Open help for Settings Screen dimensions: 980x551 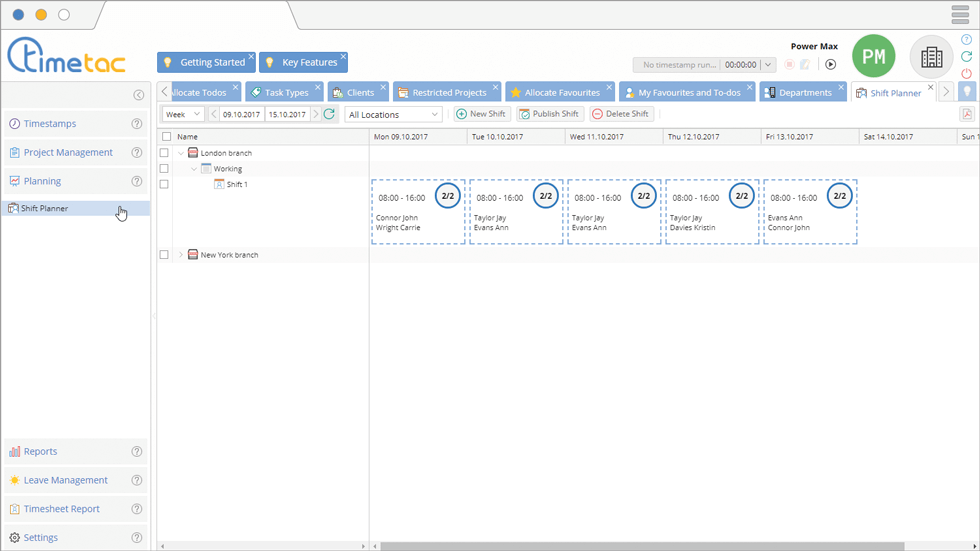[x=137, y=538]
